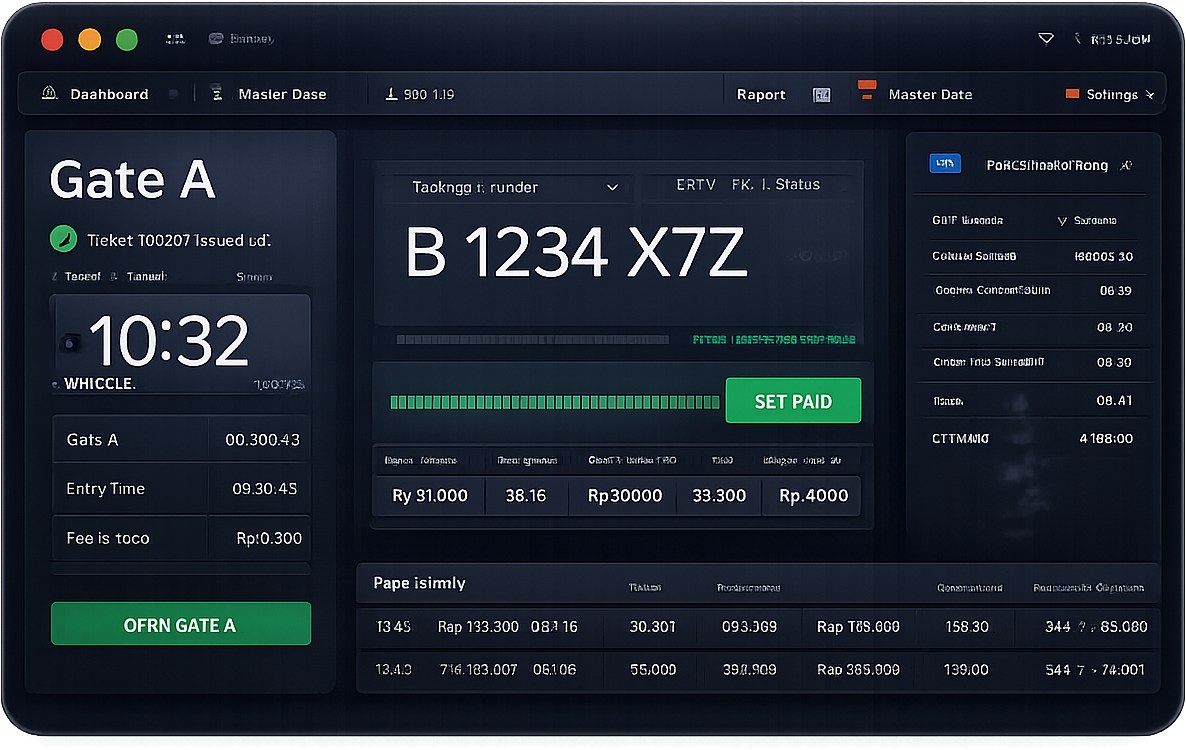The height and width of the screenshot is (750, 1186).
Task: Switch to the Dashboard menu item
Action: 110,93
